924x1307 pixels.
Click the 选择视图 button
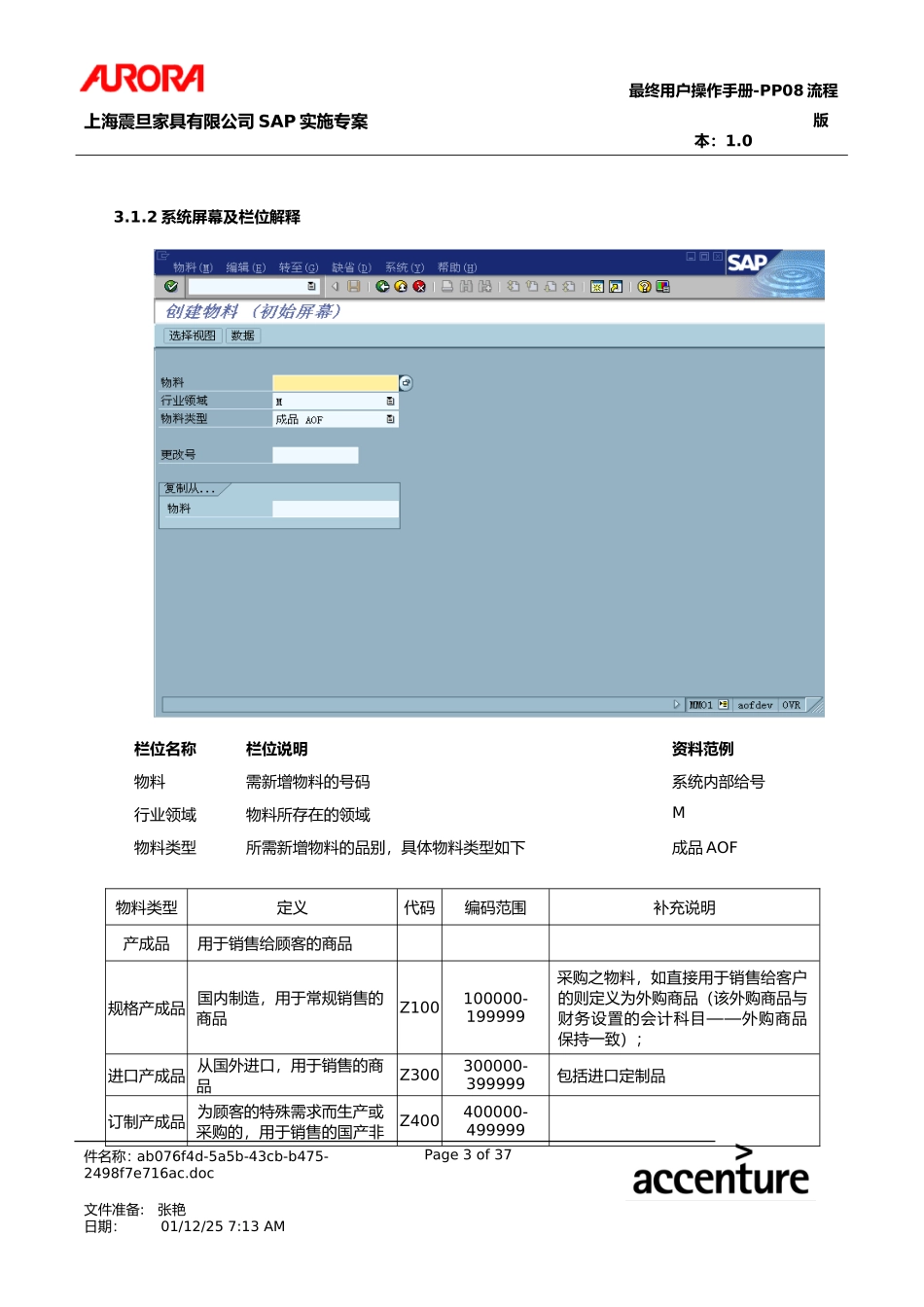coord(192,336)
